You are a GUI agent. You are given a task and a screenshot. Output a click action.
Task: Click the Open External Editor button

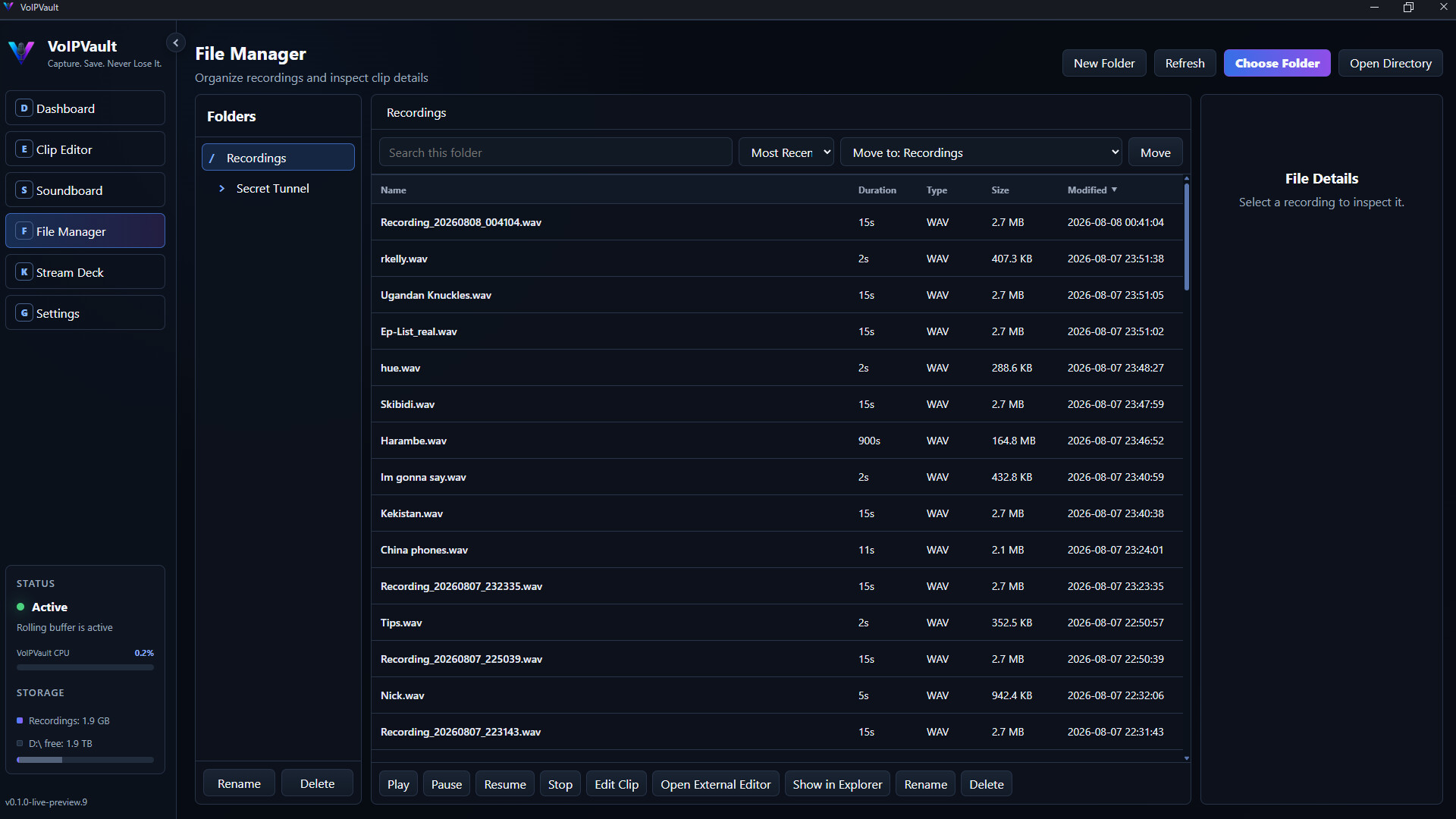(715, 784)
